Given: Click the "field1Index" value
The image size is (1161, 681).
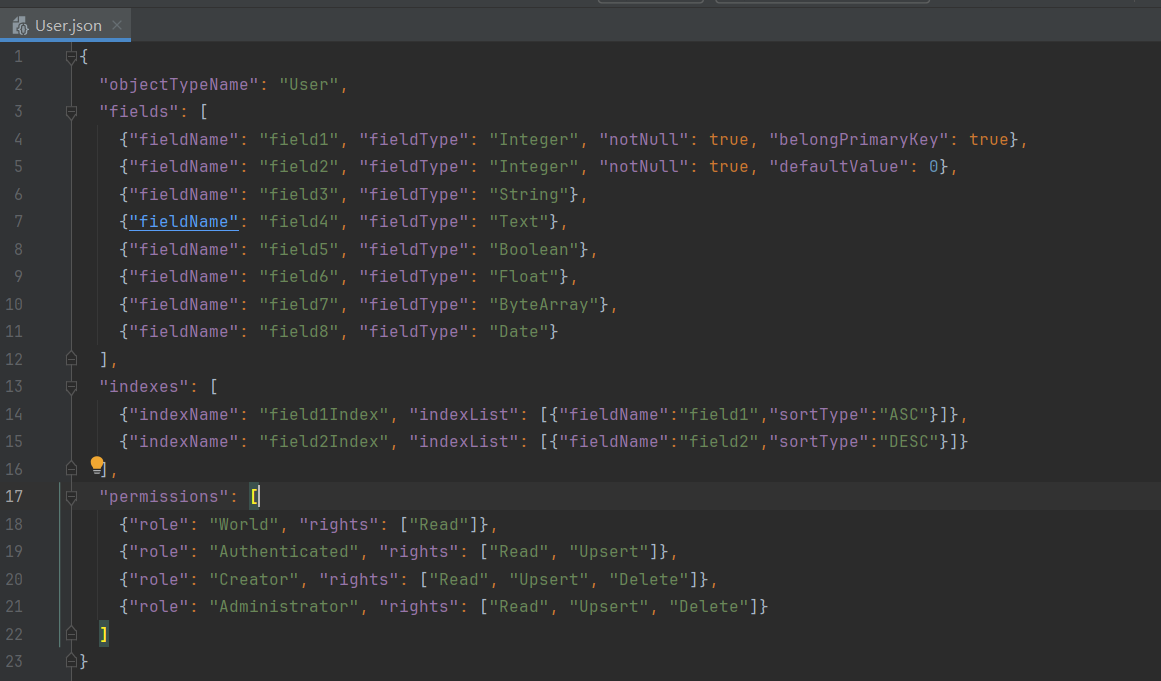Looking at the screenshot, I should (x=324, y=415).
